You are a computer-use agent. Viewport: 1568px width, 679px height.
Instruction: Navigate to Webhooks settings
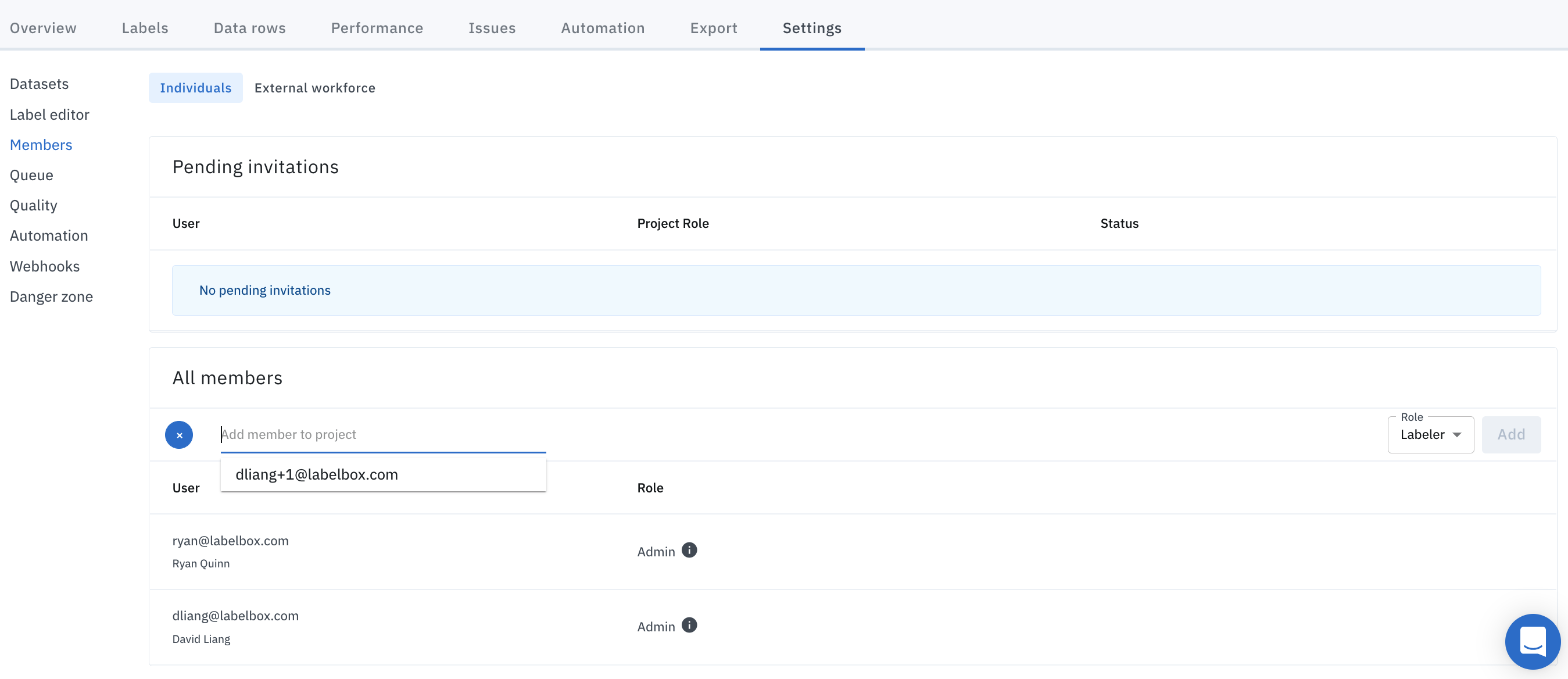[x=44, y=266]
